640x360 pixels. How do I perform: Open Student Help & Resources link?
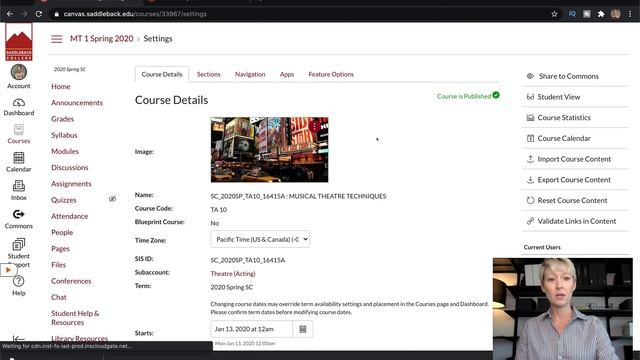click(x=75, y=318)
